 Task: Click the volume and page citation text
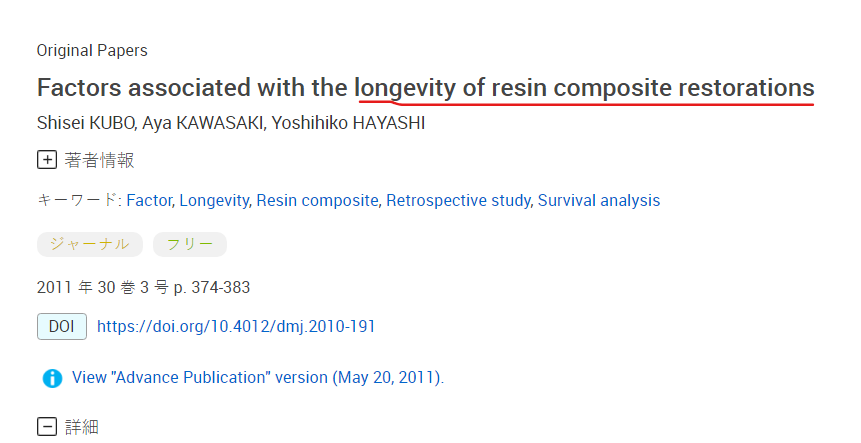coord(143,288)
